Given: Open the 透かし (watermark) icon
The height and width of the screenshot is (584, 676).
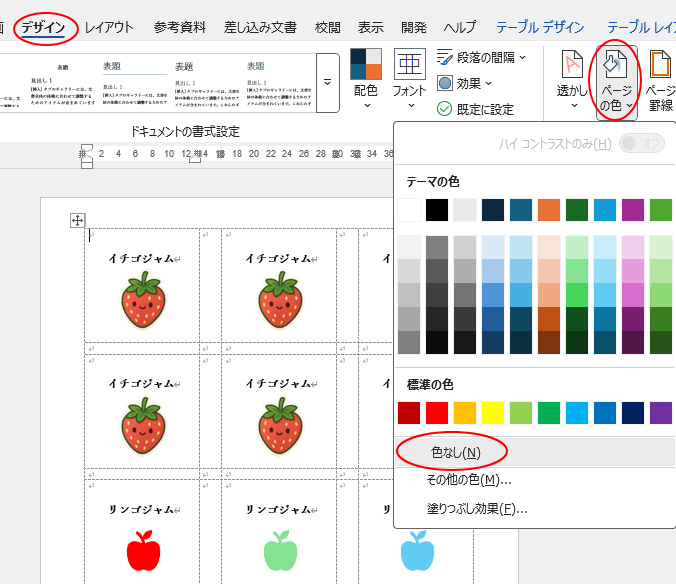Looking at the screenshot, I should pos(572,65).
